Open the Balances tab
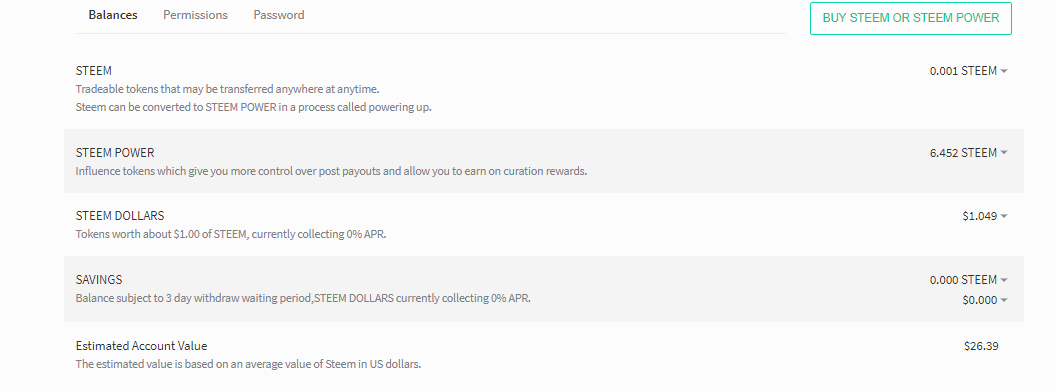The width and height of the screenshot is (1056, 391). tap(112, 15)
